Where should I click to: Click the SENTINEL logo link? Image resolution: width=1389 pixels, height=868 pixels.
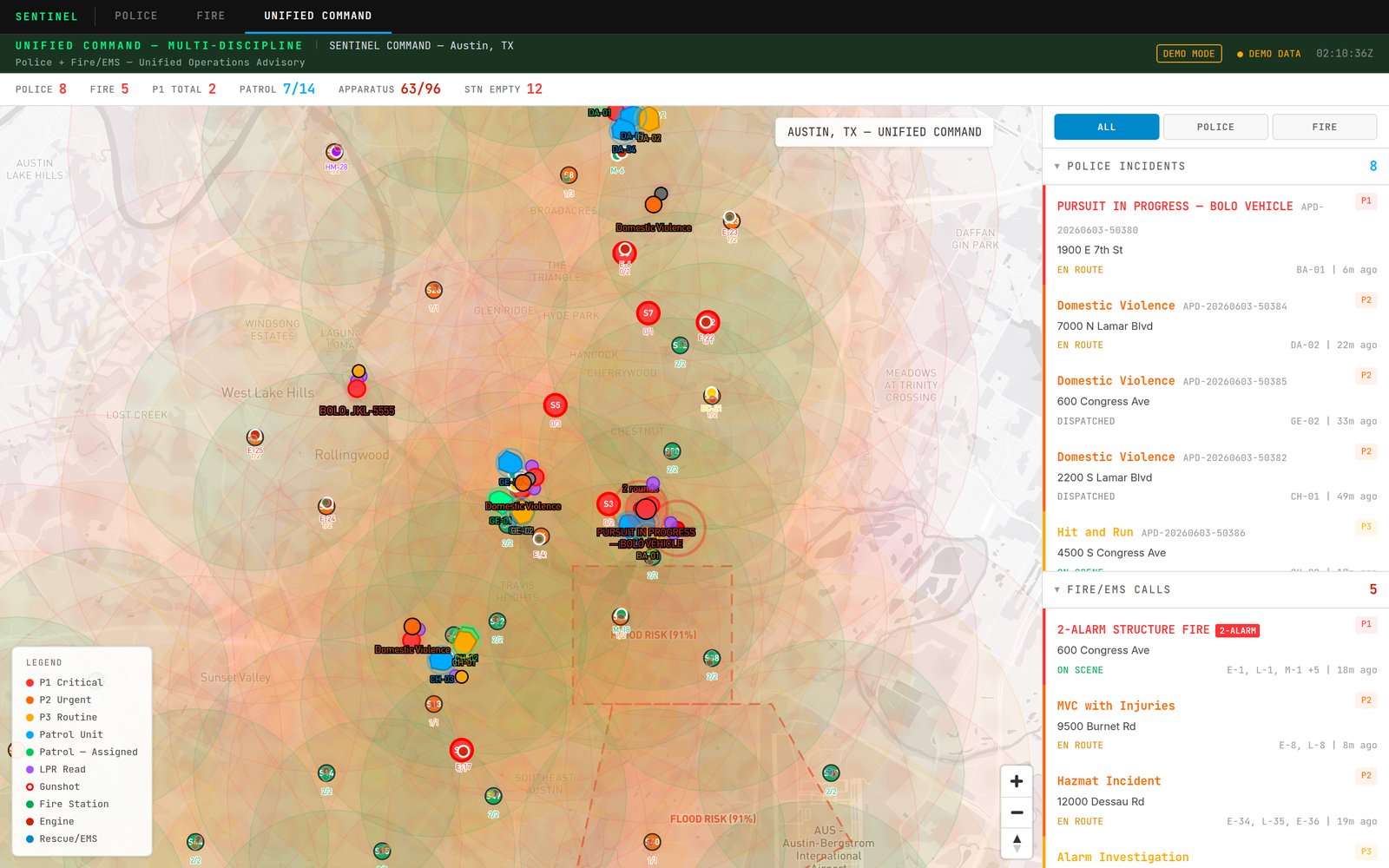point(47,16)
